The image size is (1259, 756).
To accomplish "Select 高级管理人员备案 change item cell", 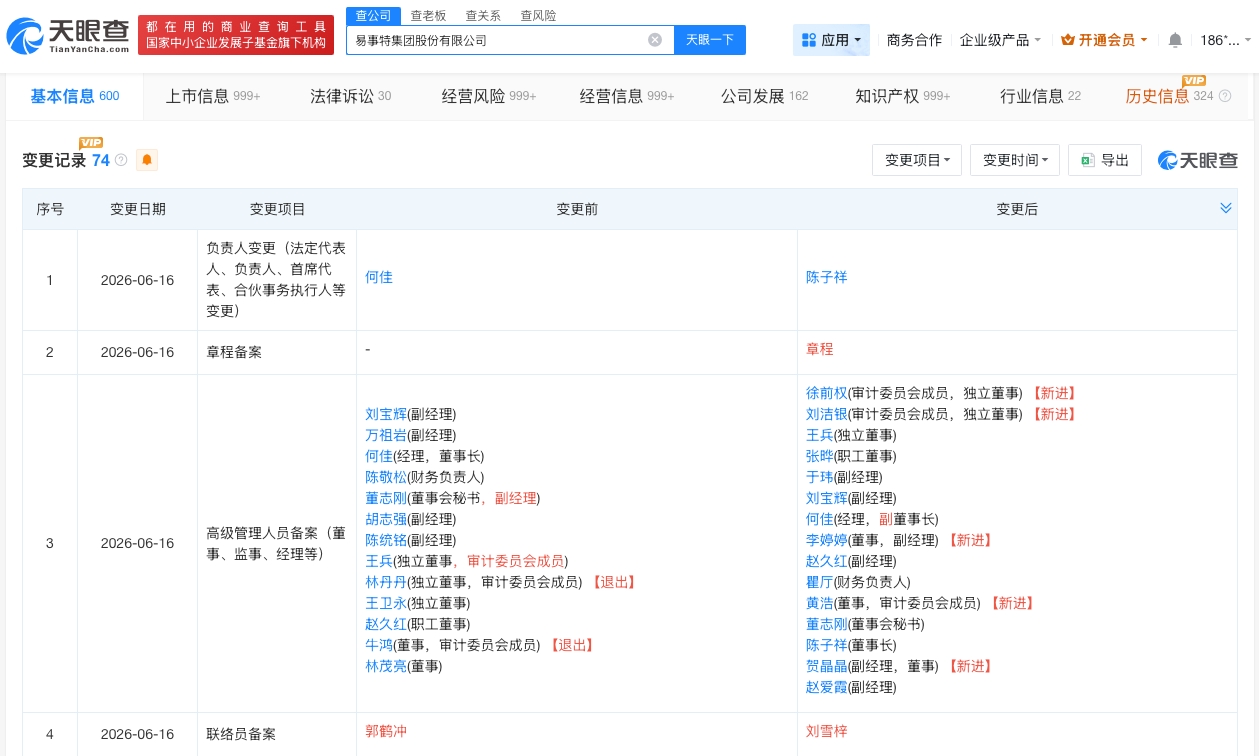I will pyautogui.click(x=277, y=543).
